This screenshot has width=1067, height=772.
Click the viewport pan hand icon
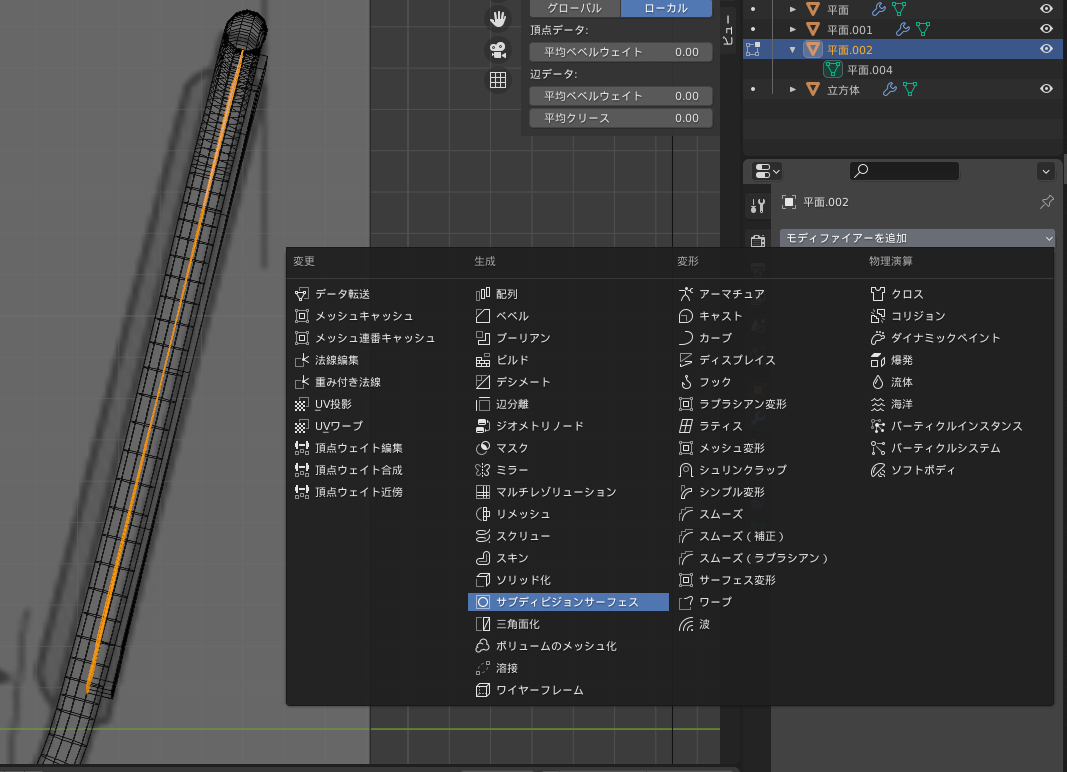point(498,18)
